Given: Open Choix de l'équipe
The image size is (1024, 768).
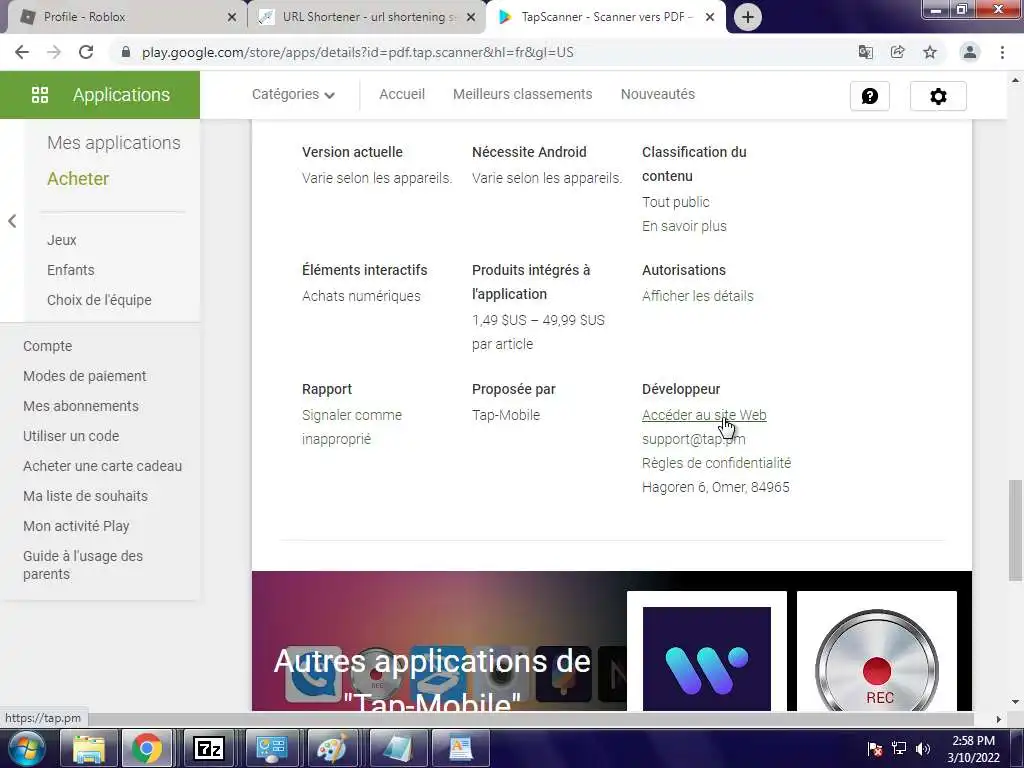Looking at the screenshot, I should pyautogui.click(x=99, y=300).
